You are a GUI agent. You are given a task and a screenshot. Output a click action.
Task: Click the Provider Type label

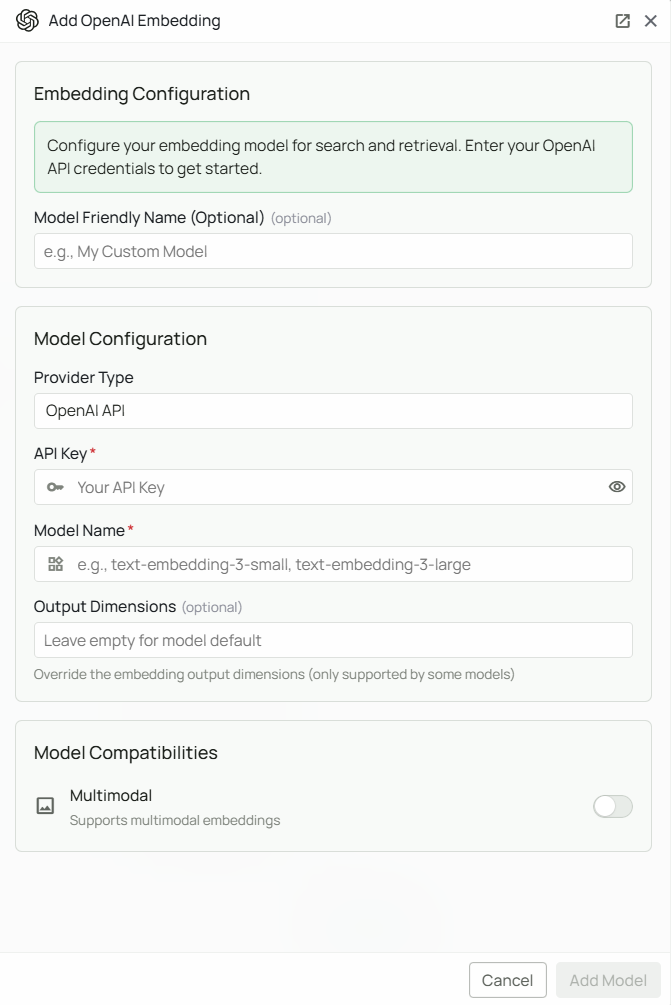(x=84, y=378)
